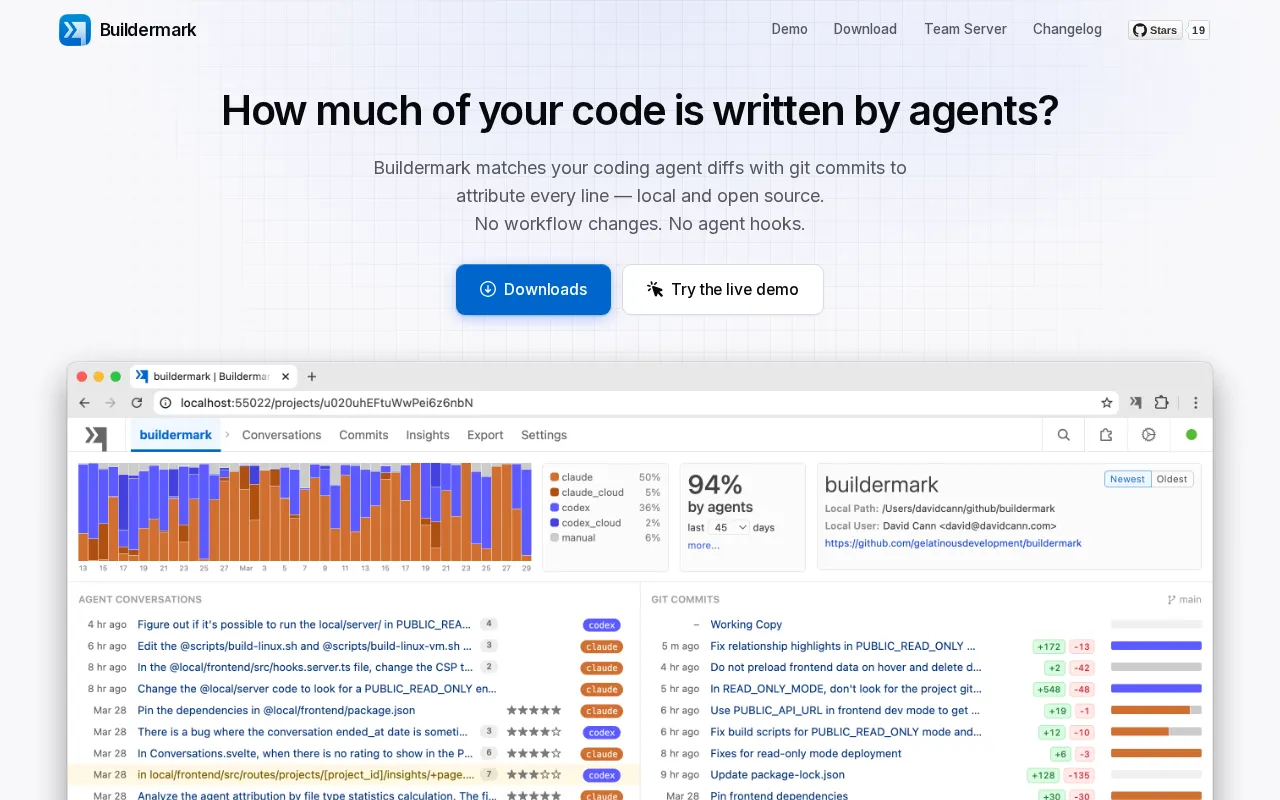Switch to Conversations tab
This screenshot has height=800, width=1280.
coord(282,435)
